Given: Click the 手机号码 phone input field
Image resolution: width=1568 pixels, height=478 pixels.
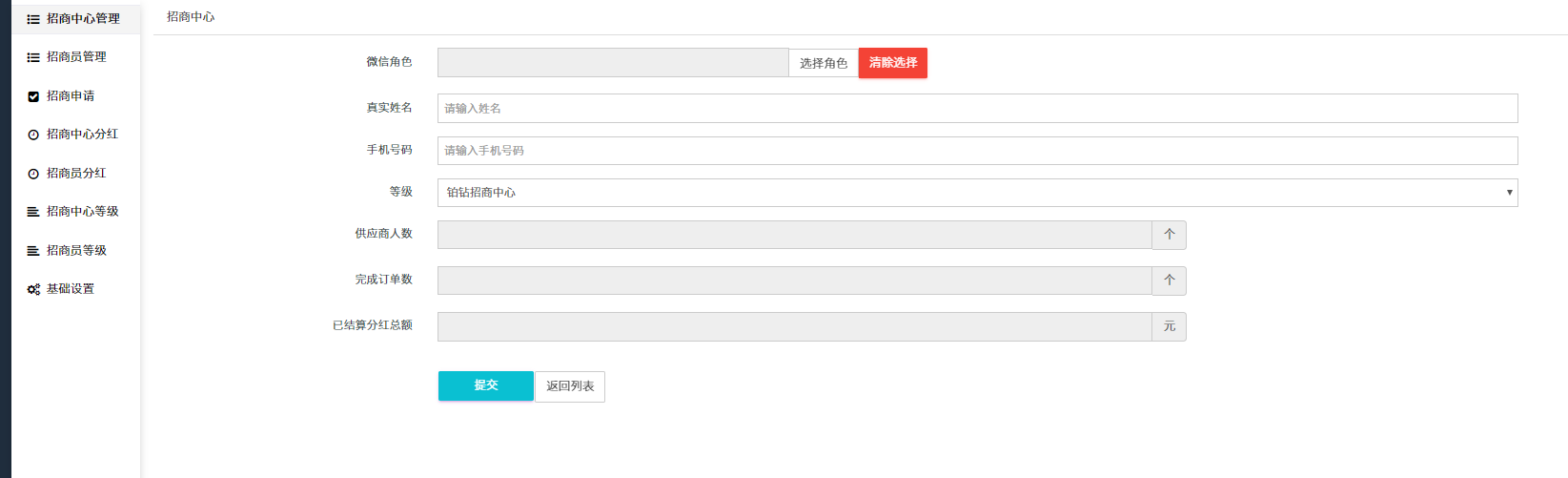Looking at the screenshot, I should [976, 151].
